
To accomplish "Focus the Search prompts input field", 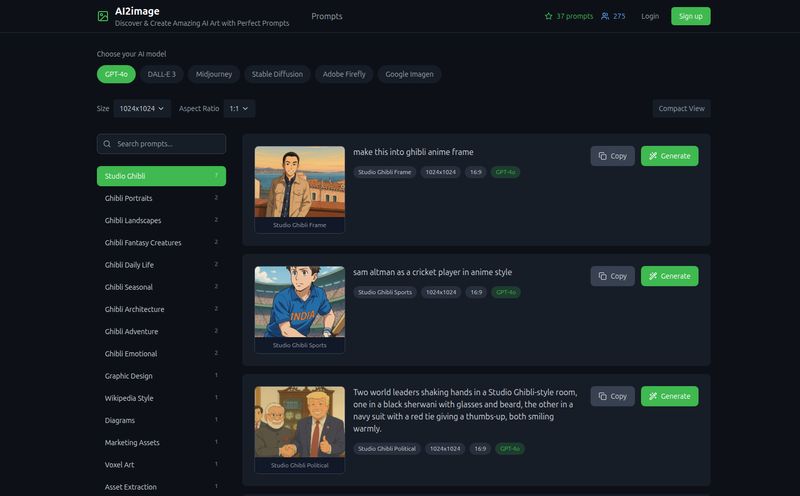I will [x=161, y=144].
